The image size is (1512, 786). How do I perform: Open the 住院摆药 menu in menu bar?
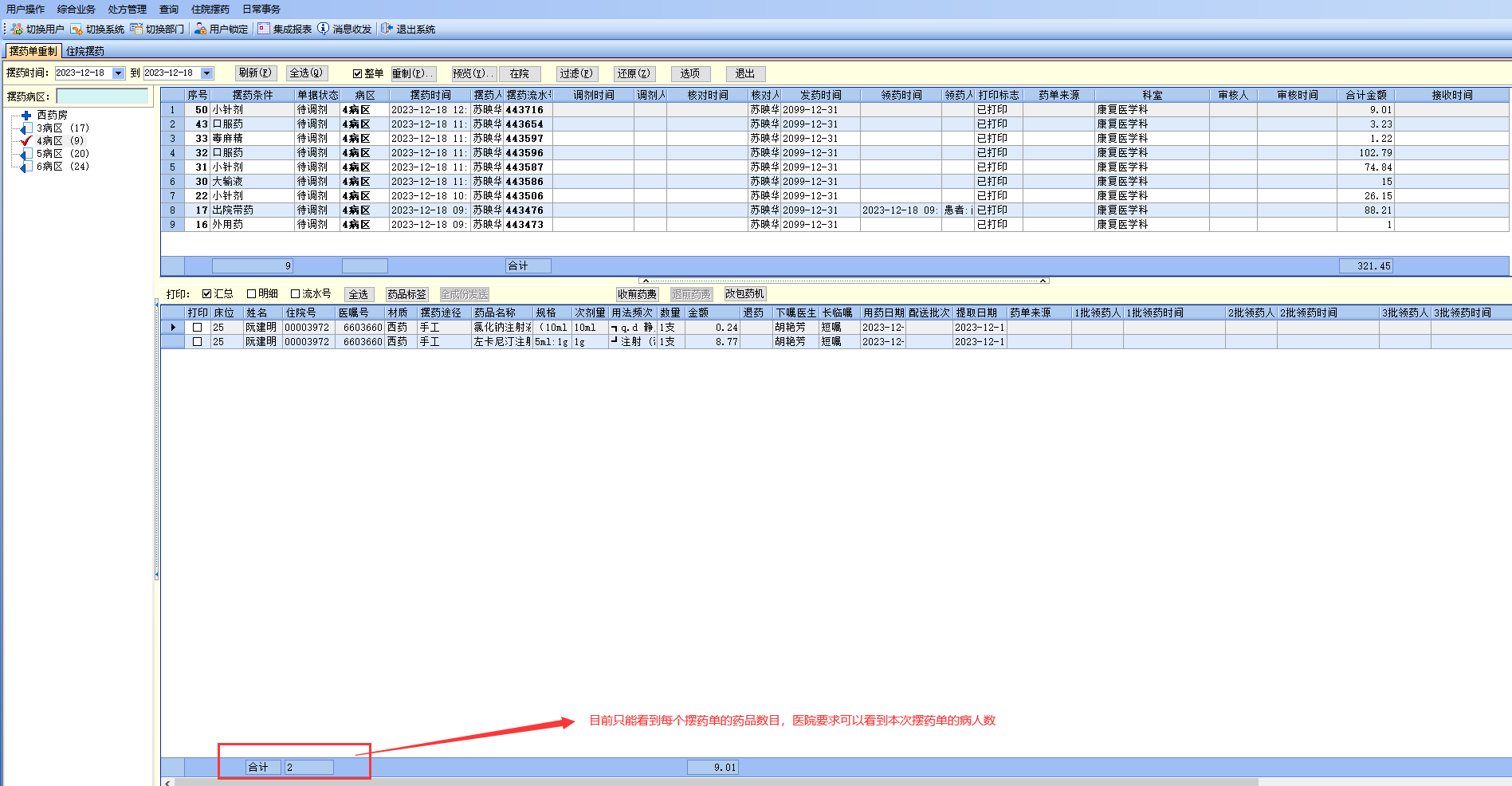[210, 10]
